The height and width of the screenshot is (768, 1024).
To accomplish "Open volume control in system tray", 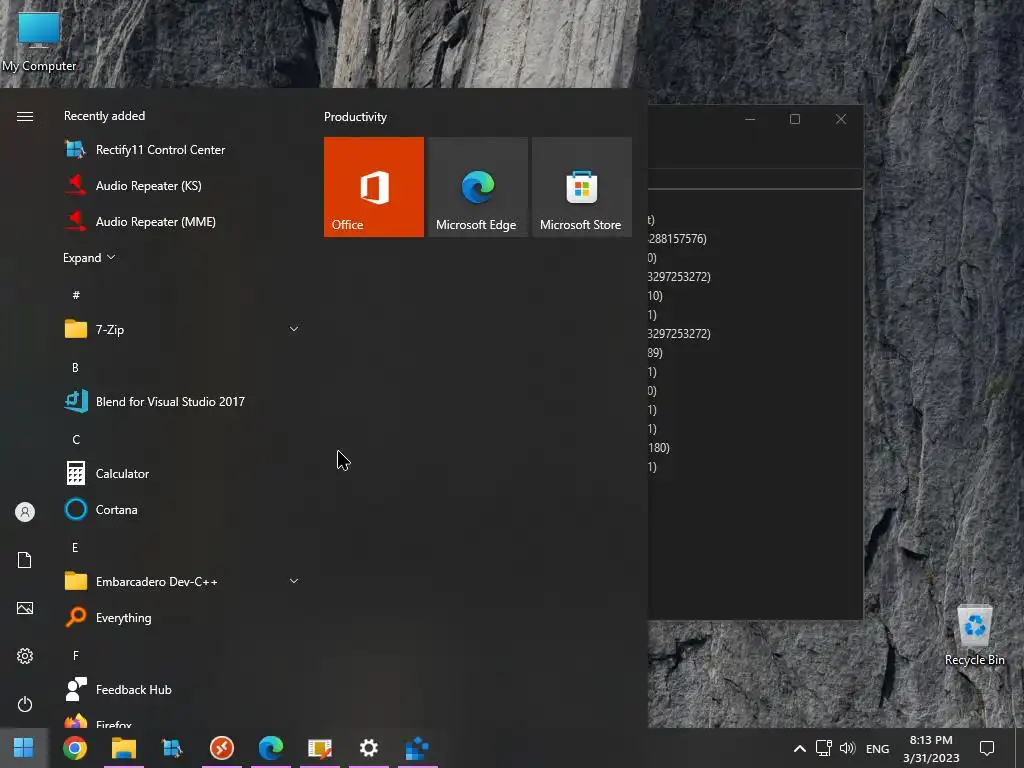I will tap(847, 748).
